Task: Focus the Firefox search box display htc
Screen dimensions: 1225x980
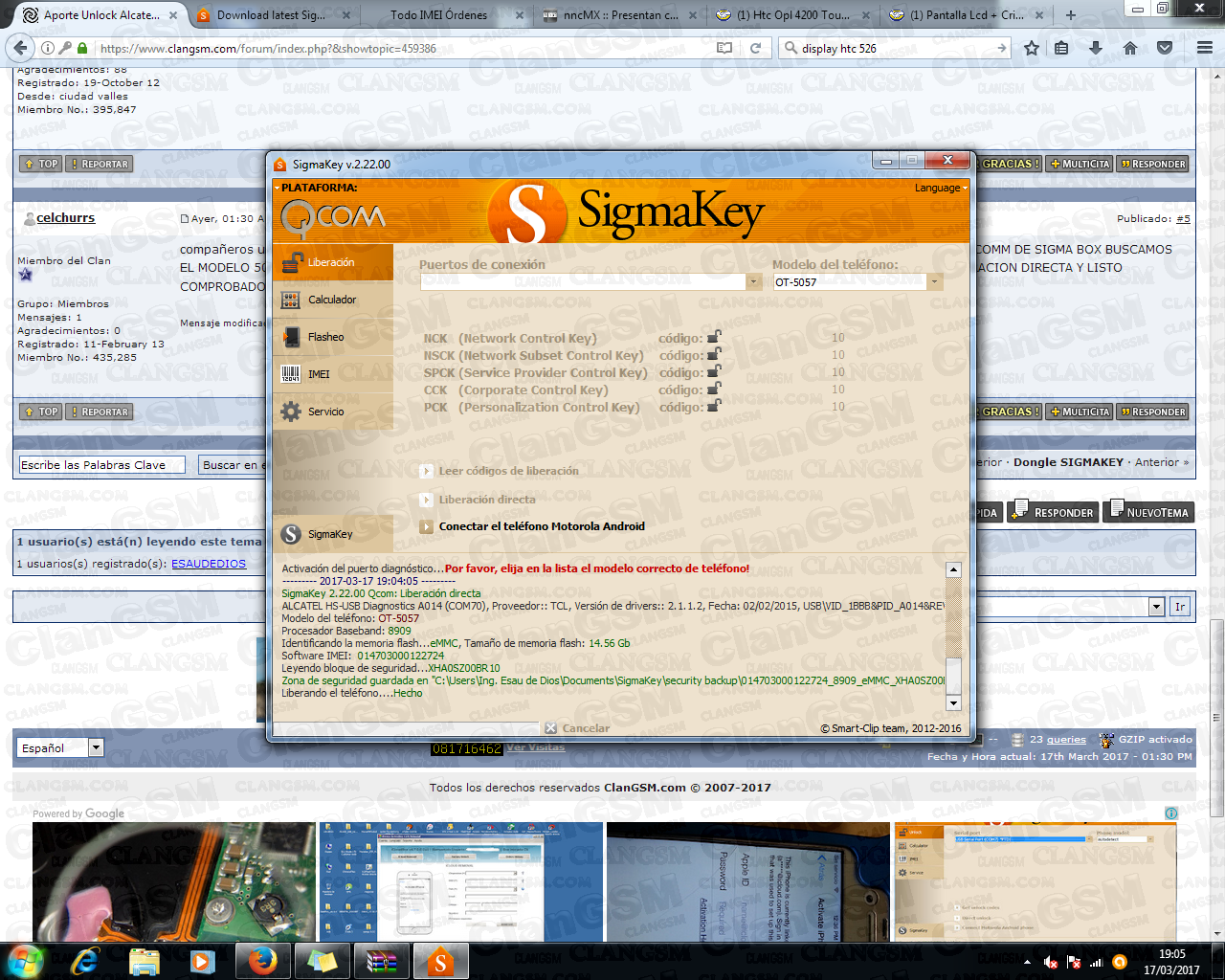Action: (x=895, y=48)
